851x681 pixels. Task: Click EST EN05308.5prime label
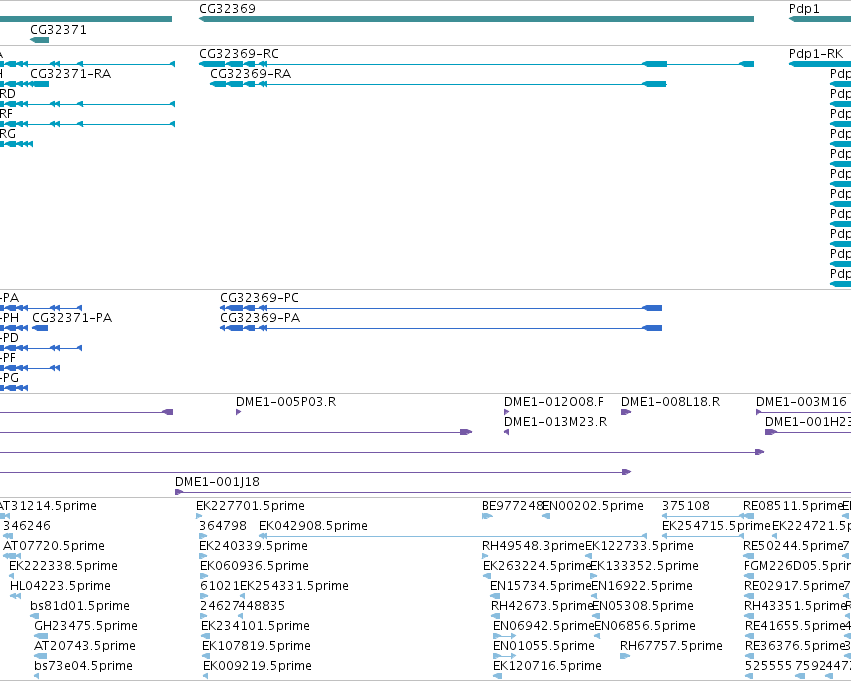643,606
